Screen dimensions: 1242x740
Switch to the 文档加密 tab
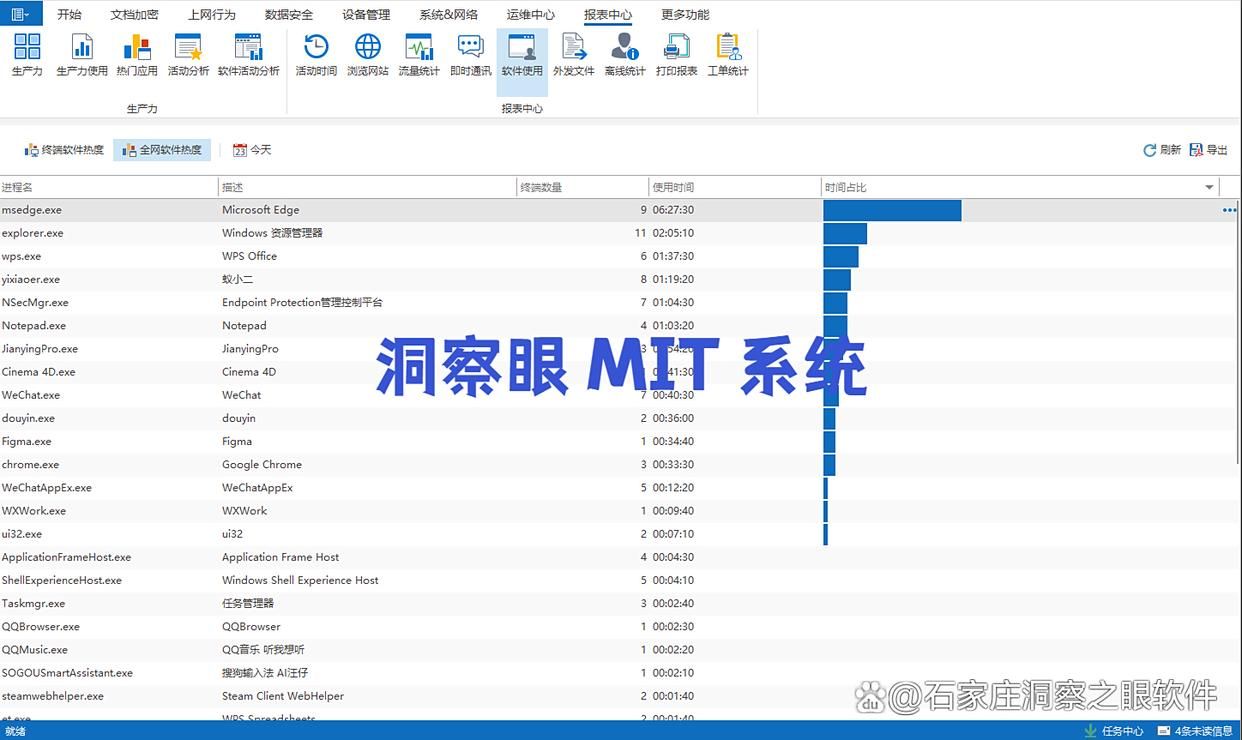tap(134, 15)
